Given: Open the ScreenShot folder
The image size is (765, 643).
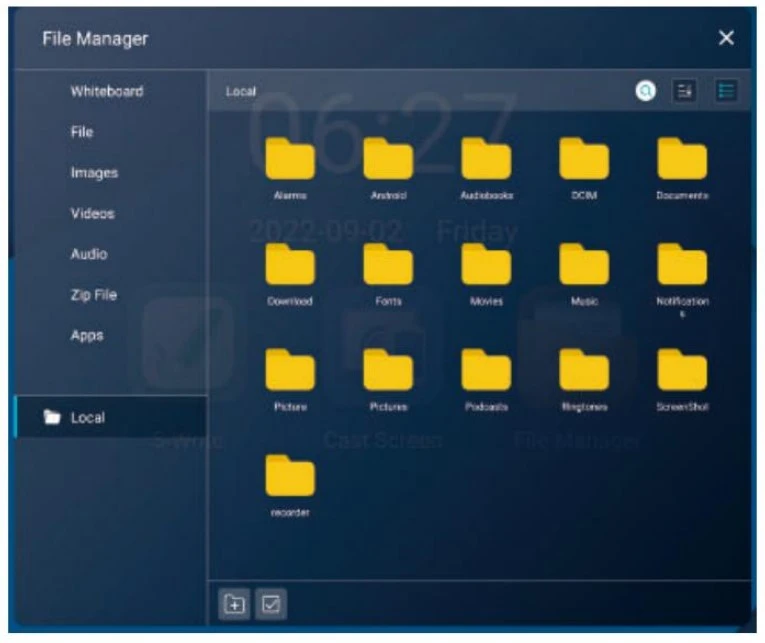Looking at the screenshot, I should point(682,371).
